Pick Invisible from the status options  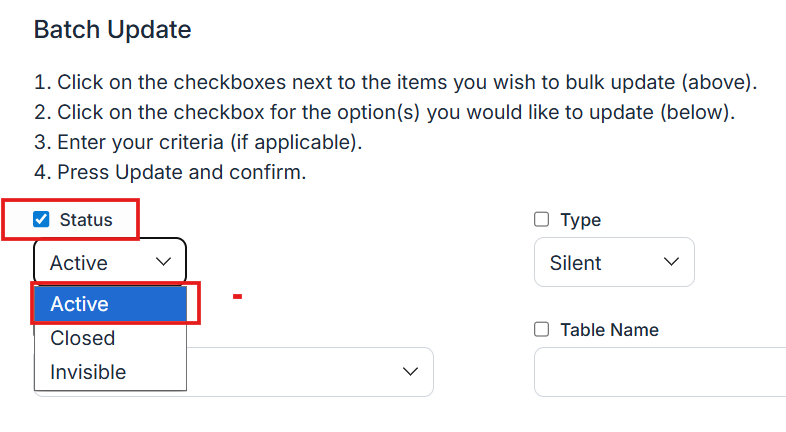88,372
